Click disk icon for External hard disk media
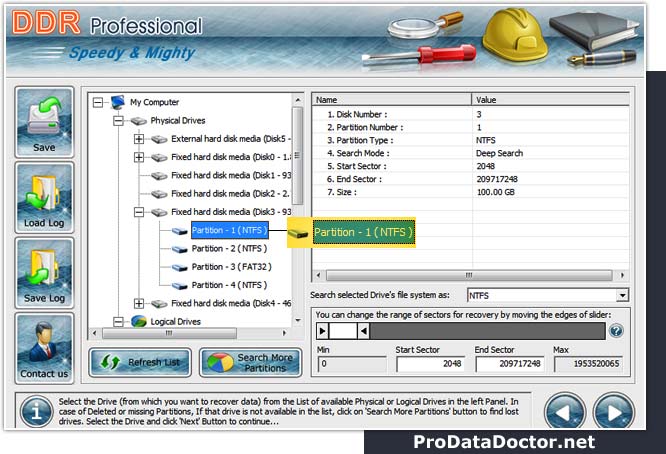 click(x=159, y=139)
